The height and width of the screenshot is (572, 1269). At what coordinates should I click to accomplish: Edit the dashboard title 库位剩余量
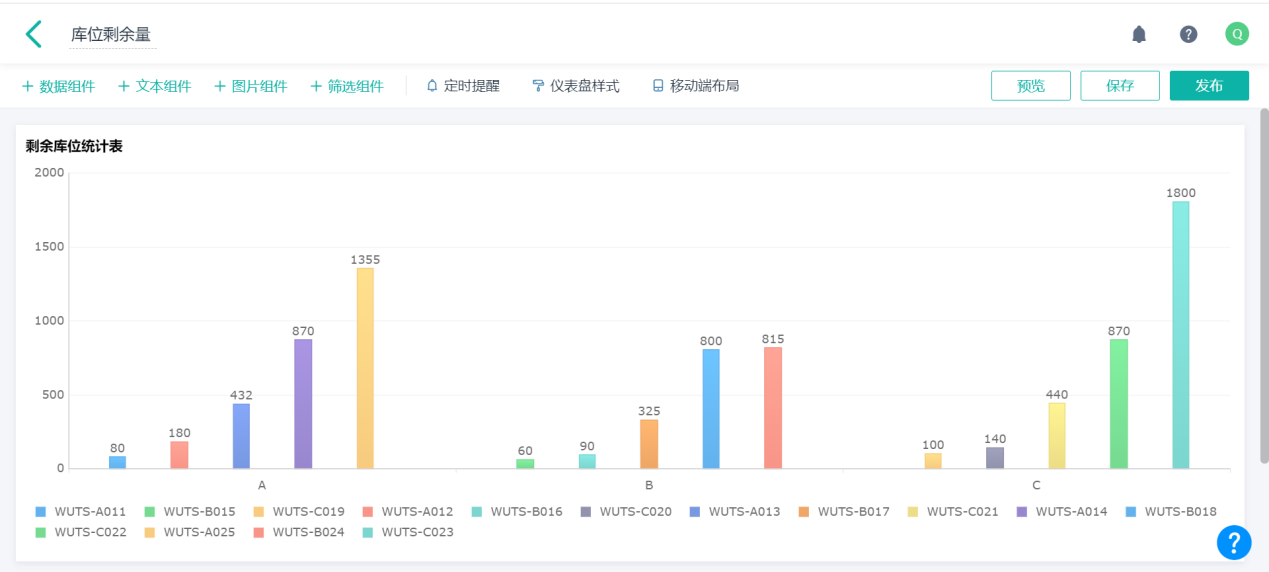coord(111,35)
